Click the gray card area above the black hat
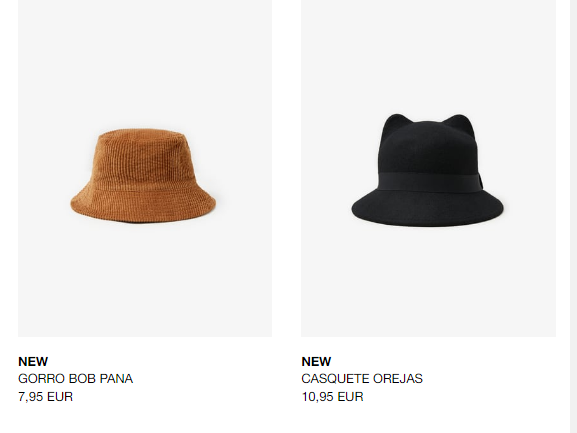The height and width of the screenshot is (433, 577). (428, 55)
